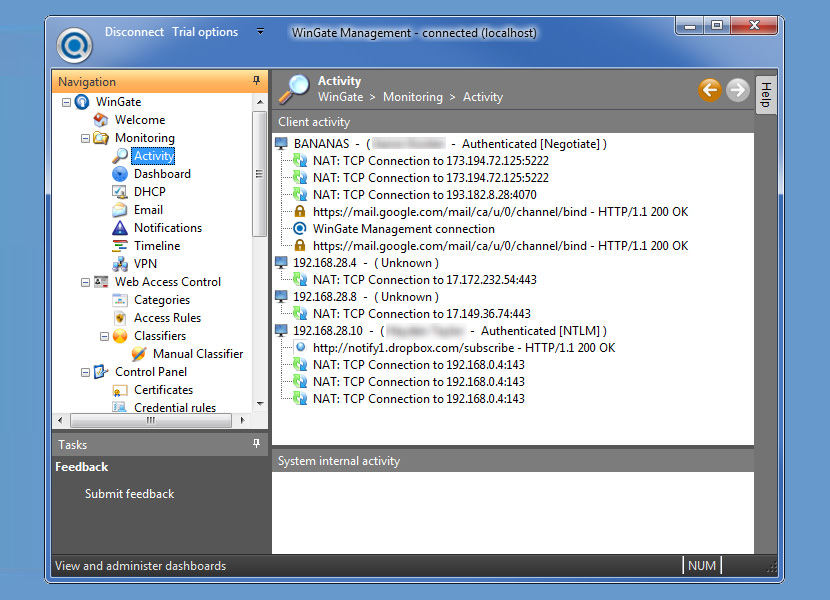This screenshot has height=600, width=830.
Task: Toggle the Navigation panel pin
Action: coord(256,81)
